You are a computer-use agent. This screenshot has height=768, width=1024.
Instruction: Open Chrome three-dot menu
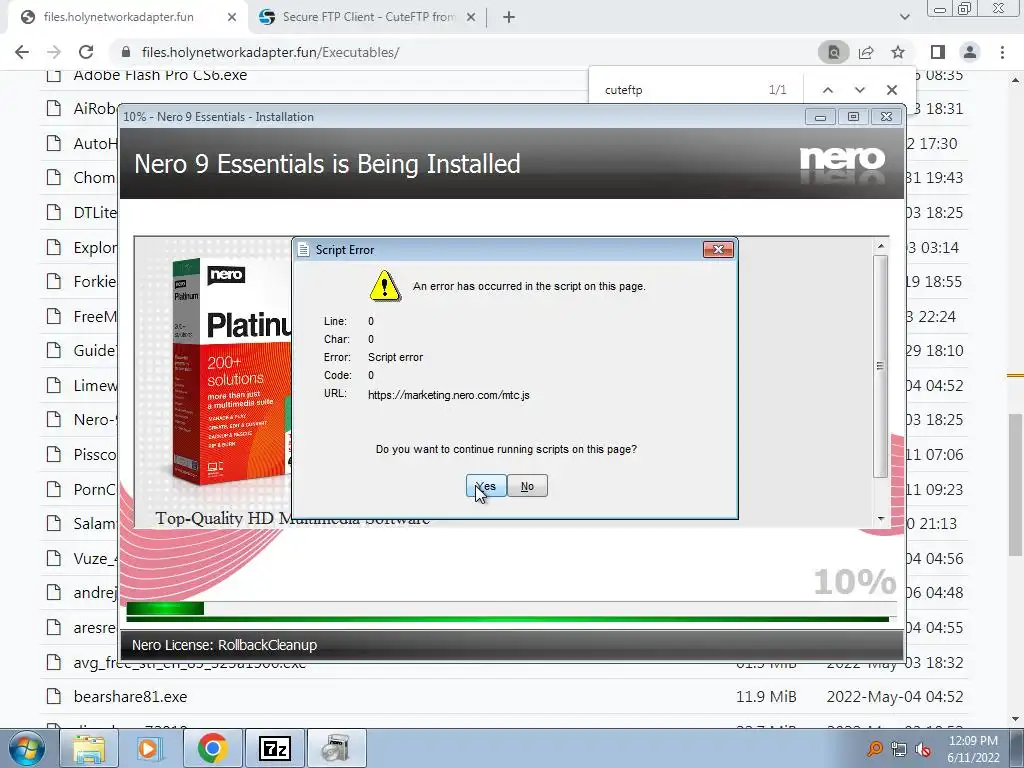click(x=1002, y=52)
